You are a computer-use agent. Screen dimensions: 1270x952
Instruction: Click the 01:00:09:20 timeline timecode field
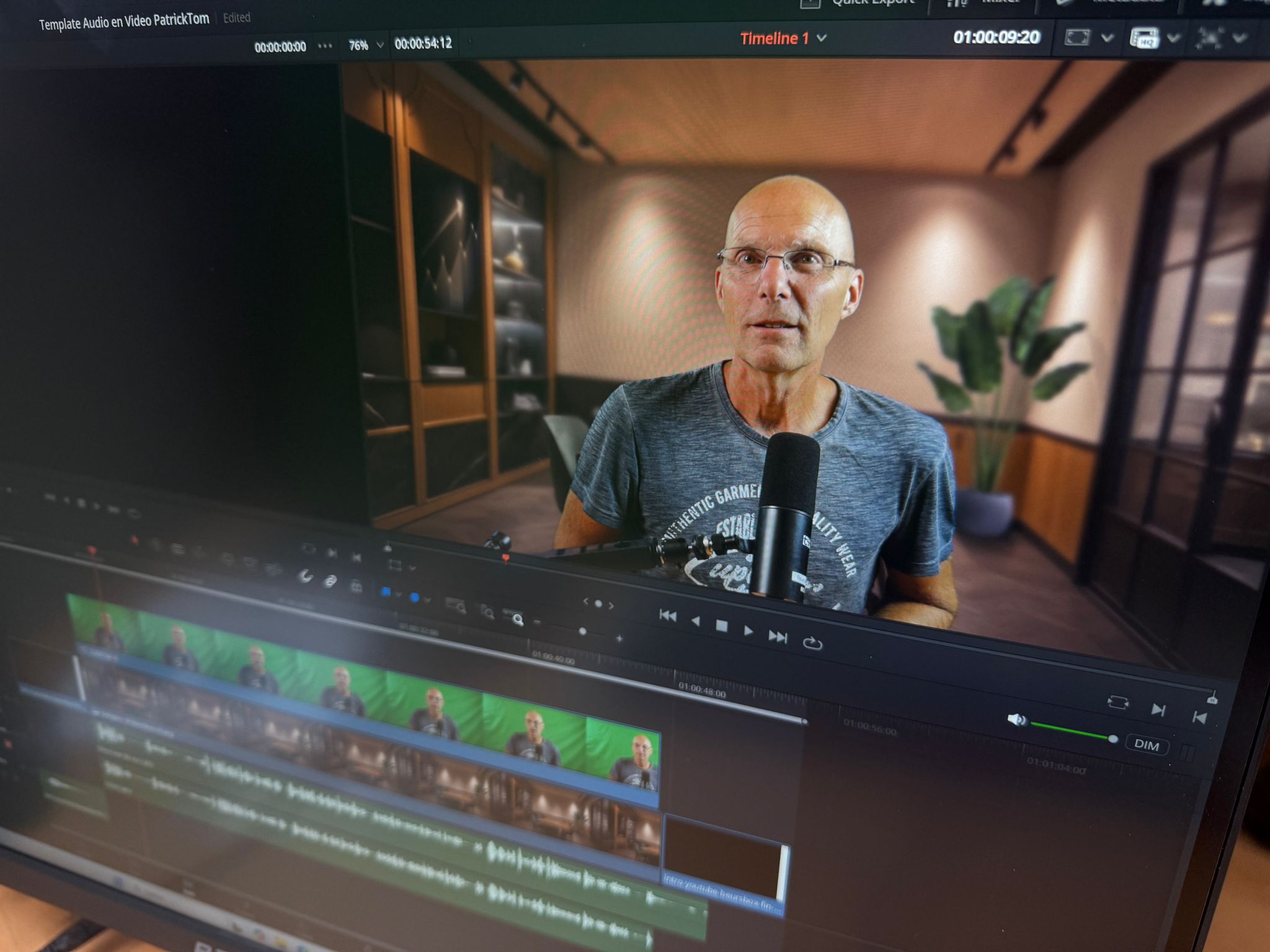pyautogui.click(x=996, y=37)
